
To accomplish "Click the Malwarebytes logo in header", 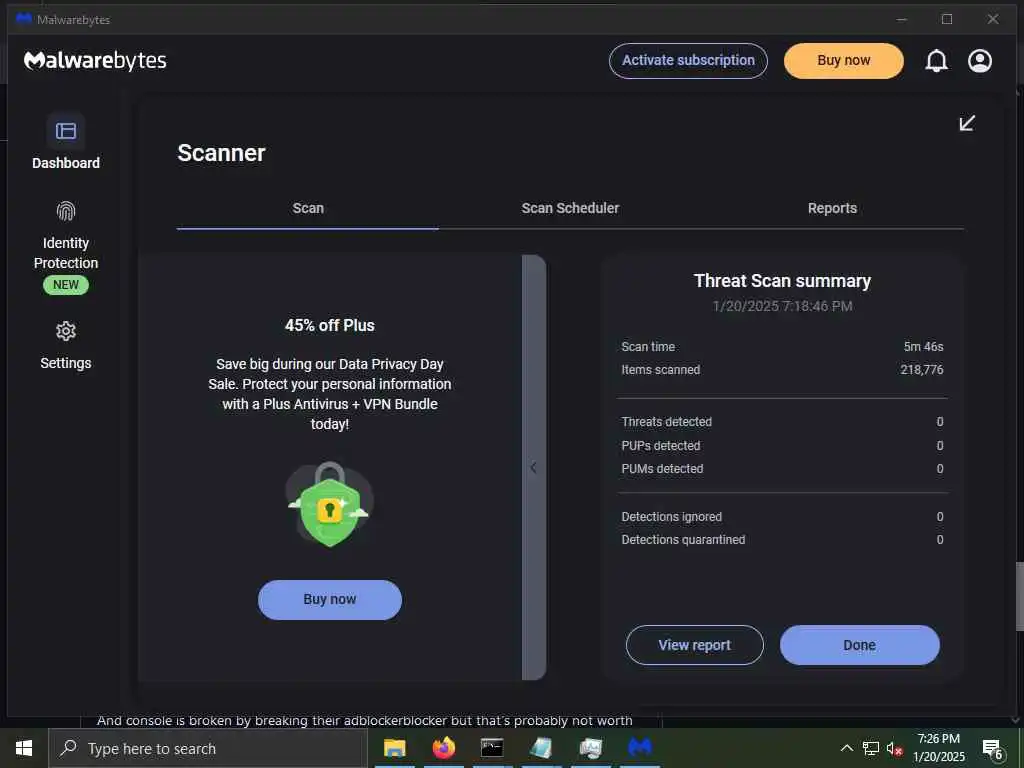I will [x=95, y=61].
